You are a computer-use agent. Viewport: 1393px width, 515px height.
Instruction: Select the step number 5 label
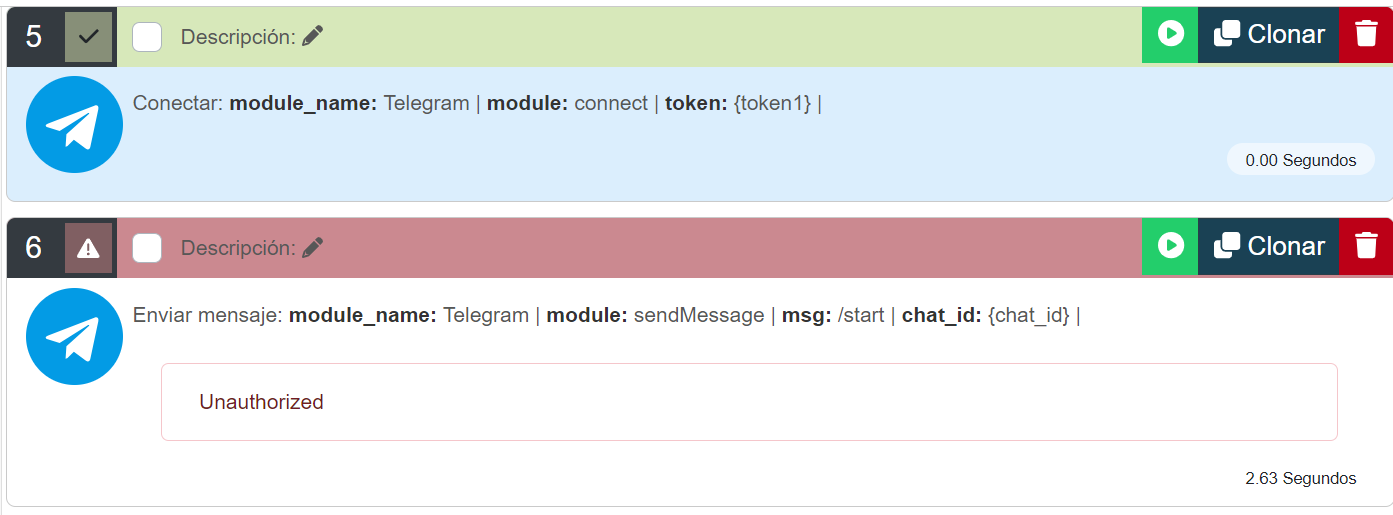[x=34, y=37]
